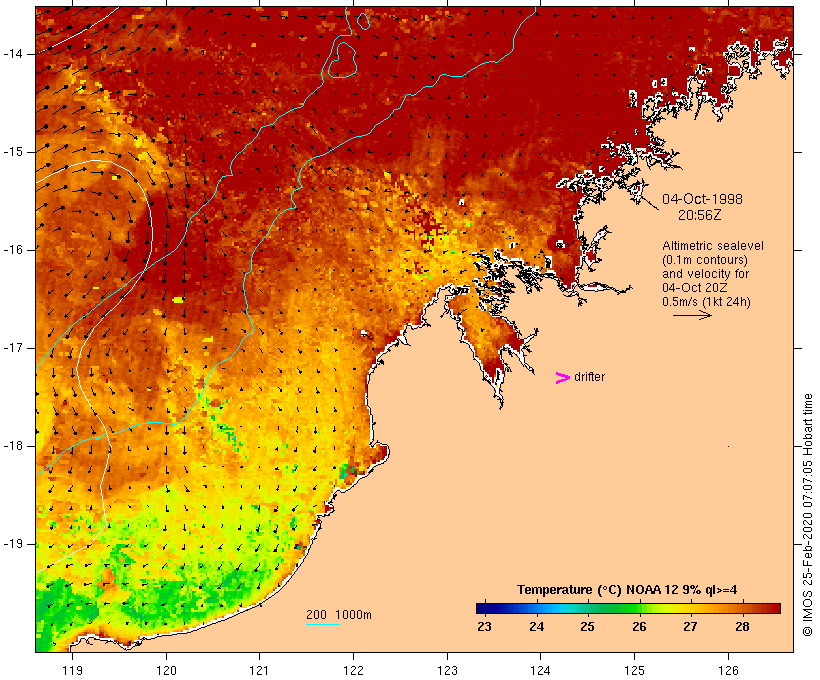Click the colorbar label '27'
Viewport: 820px width, 680px height.
pos(690,627)
